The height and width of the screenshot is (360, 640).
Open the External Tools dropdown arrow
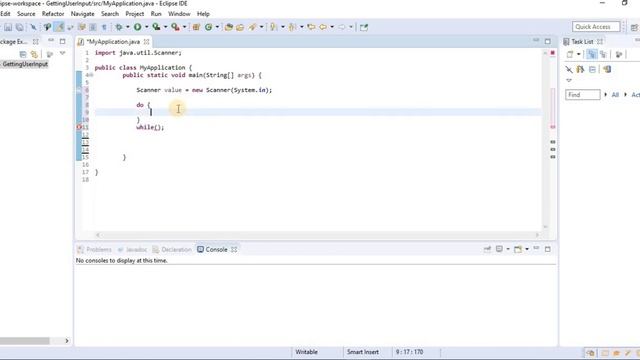point(184,27)
